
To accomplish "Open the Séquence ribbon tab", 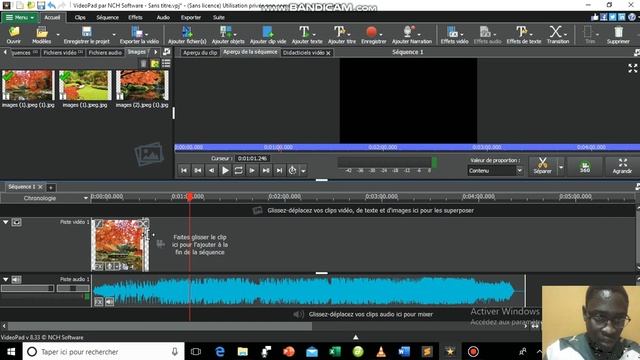I will coord(107,18).
